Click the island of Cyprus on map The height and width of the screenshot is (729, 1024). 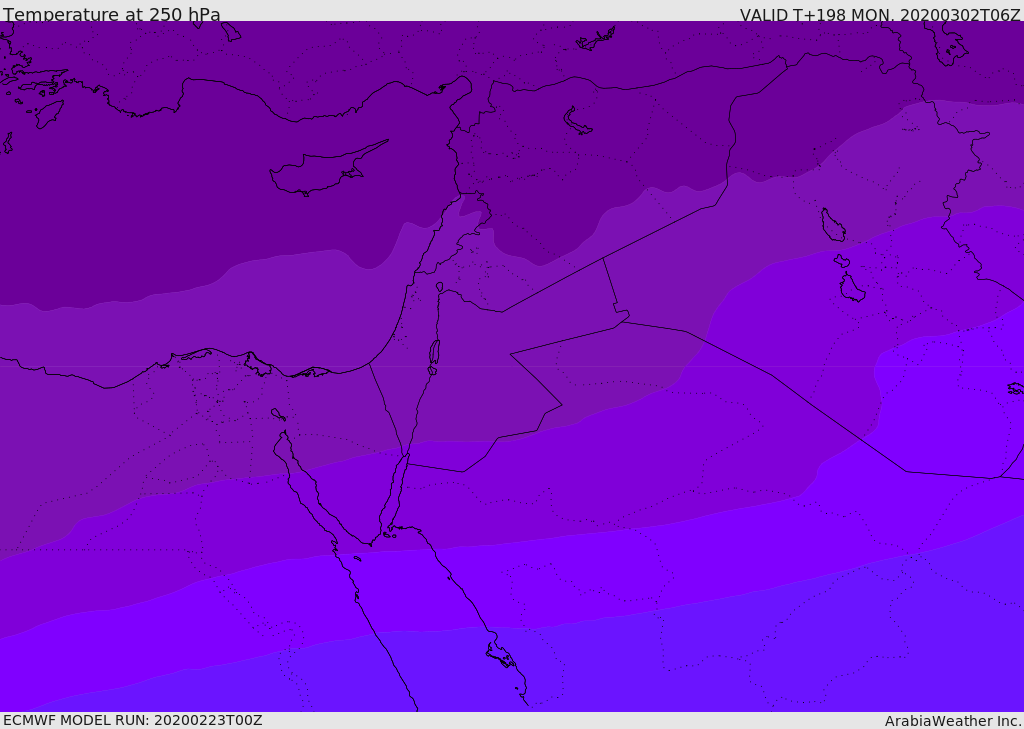coord(327,170)
